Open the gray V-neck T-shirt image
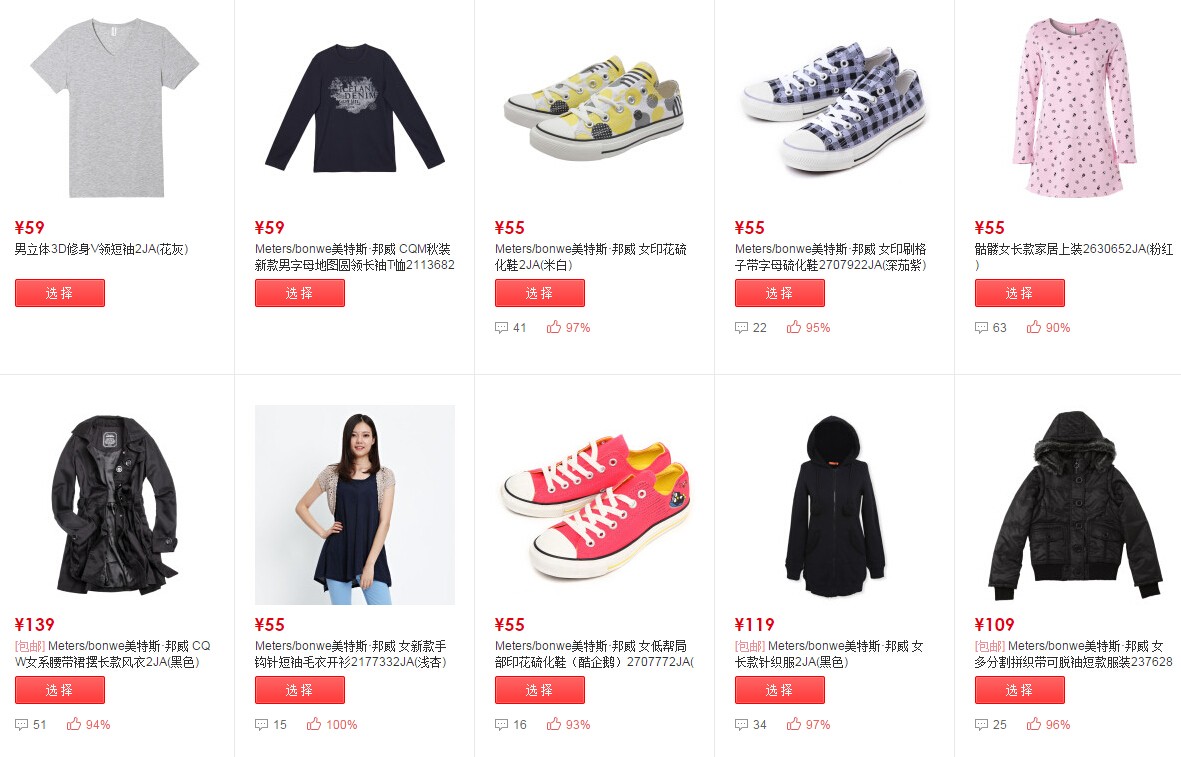Viewport: 1181px width, 757px height. click(x=114, y=108)
